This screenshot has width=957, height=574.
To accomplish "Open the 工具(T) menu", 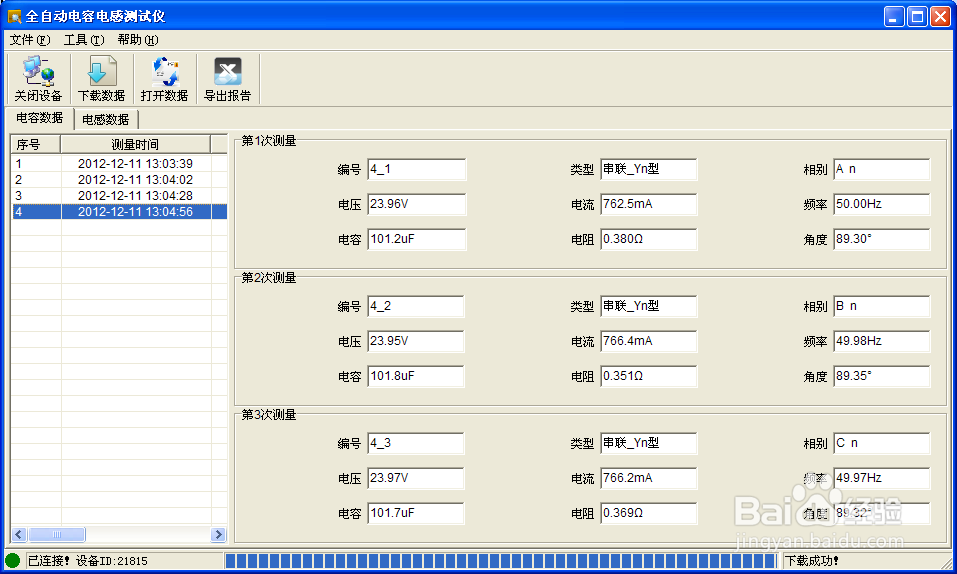I will coord(84,40).
